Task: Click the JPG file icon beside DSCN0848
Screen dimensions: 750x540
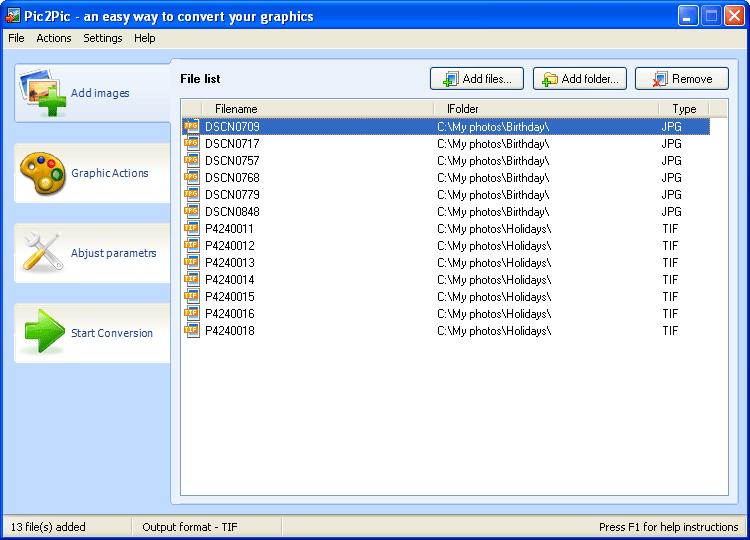Action: tap(191, 212)
